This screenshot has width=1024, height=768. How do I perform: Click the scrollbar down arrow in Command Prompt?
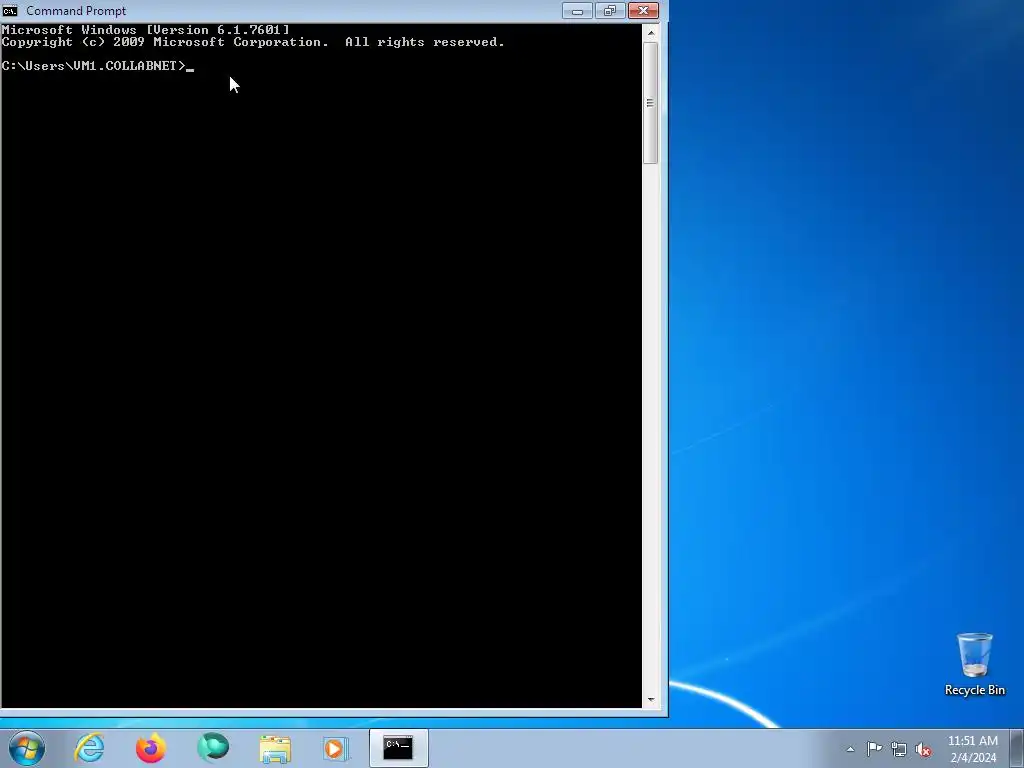point(650,699)
